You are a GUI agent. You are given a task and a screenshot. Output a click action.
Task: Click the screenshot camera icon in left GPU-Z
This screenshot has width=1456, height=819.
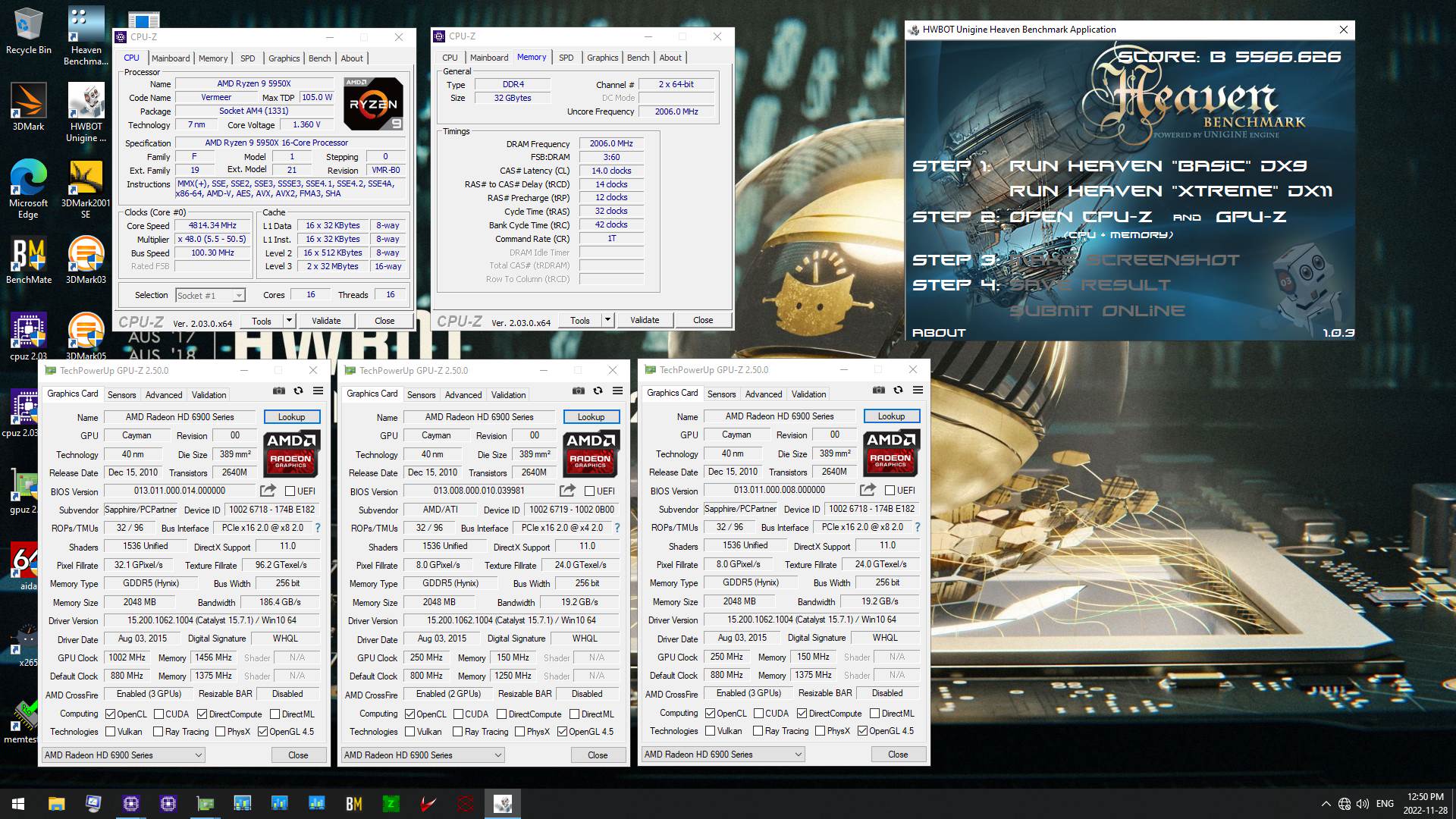pos(279,391)
